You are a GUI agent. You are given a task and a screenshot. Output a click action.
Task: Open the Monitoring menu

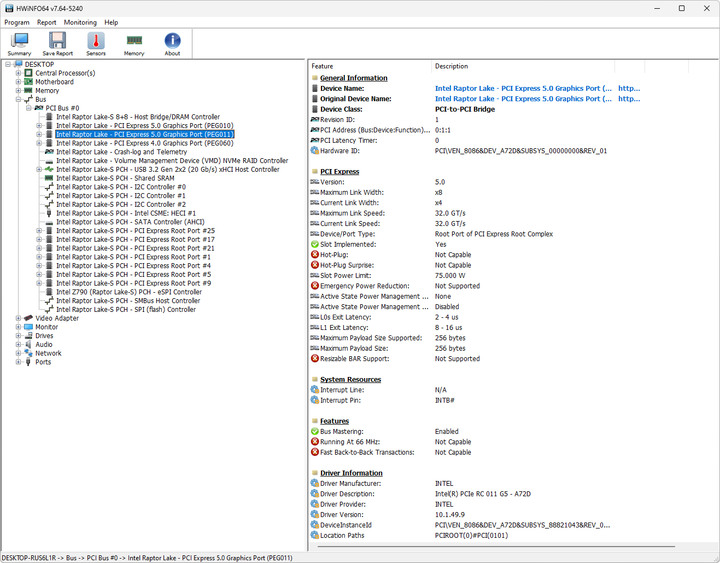pyautogui.click(x=80, y=22)
